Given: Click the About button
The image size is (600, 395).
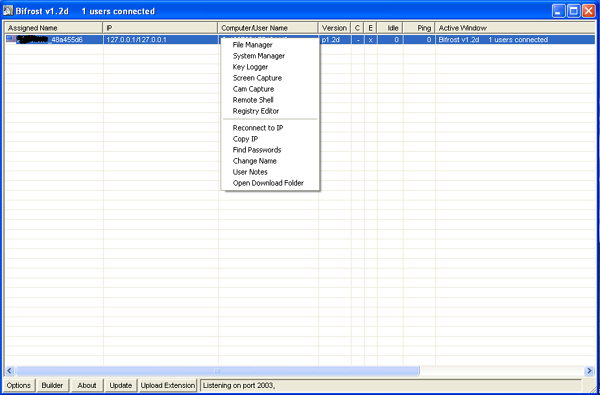Looking at the screenshot, I should click(87, 385).
